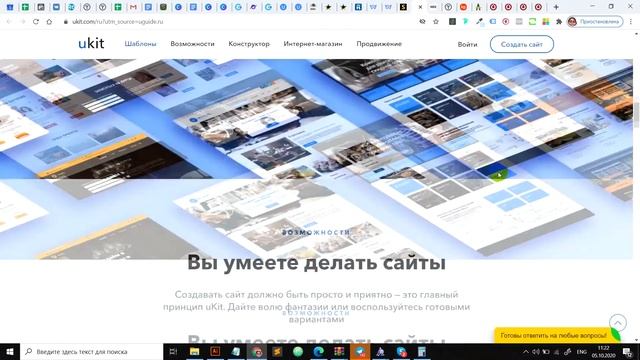Open Task View on the taskbar
Screen dimensions: 640x360
click(x=173, y=351)
